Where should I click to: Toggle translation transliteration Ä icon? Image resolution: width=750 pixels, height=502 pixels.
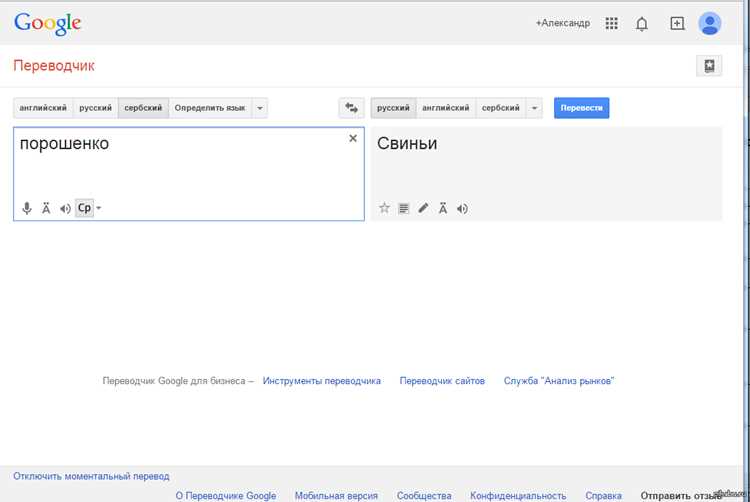point(443,208)
